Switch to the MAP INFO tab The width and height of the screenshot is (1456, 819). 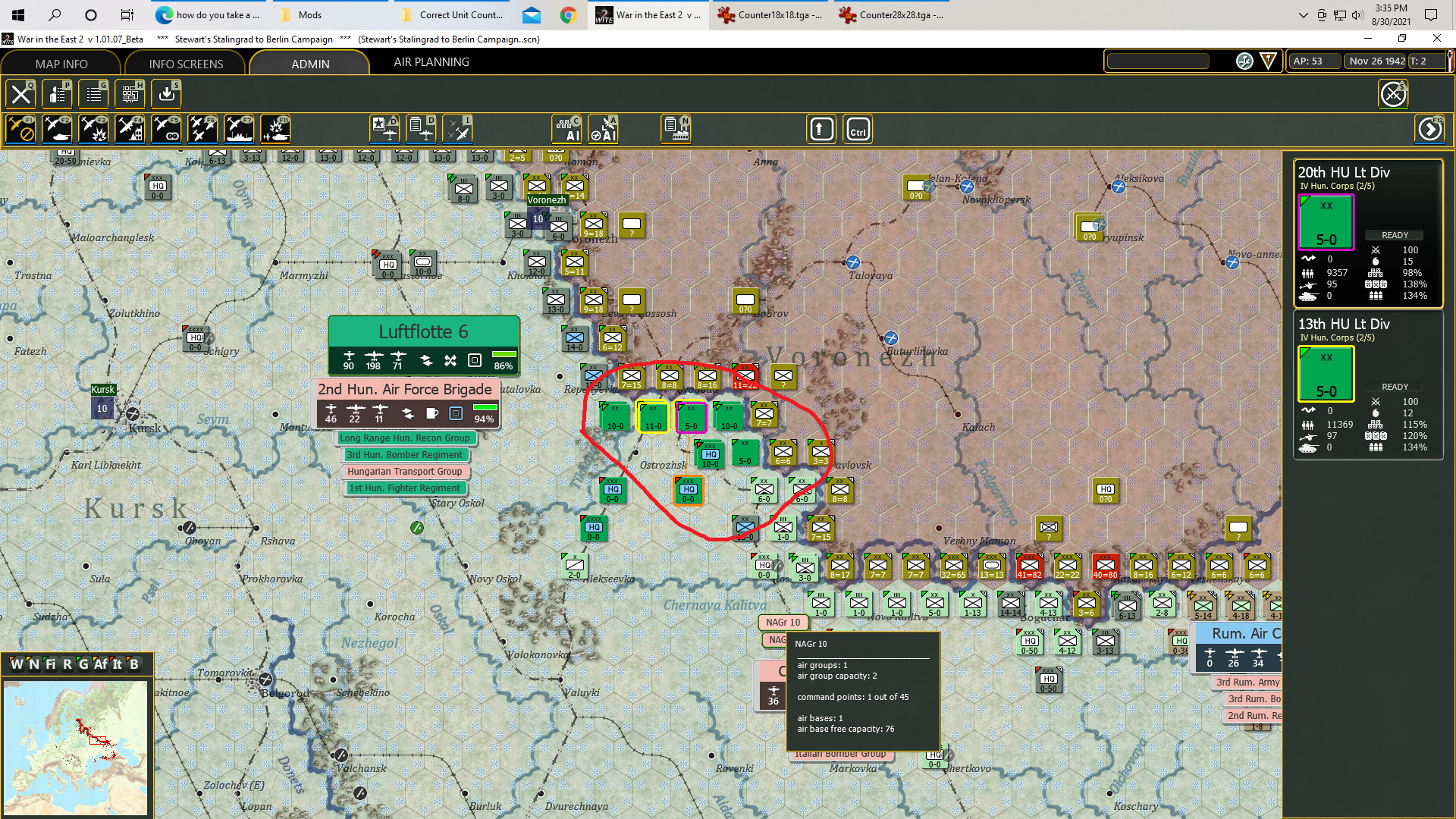pyautogui.click(x=61, y=64)
